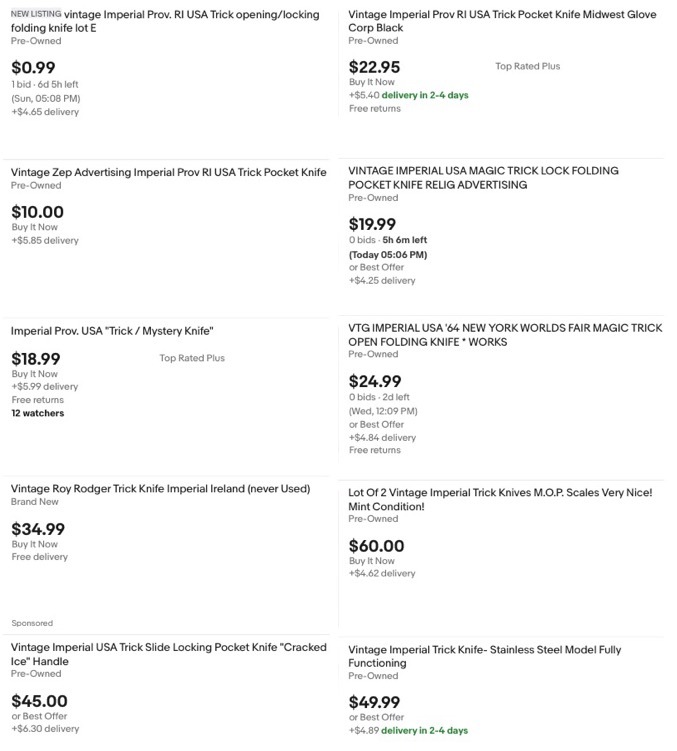The image size is (677, 751).
Task: Click the $45.00 Cracked Ice knife price
Action: (x=39, y=701)
